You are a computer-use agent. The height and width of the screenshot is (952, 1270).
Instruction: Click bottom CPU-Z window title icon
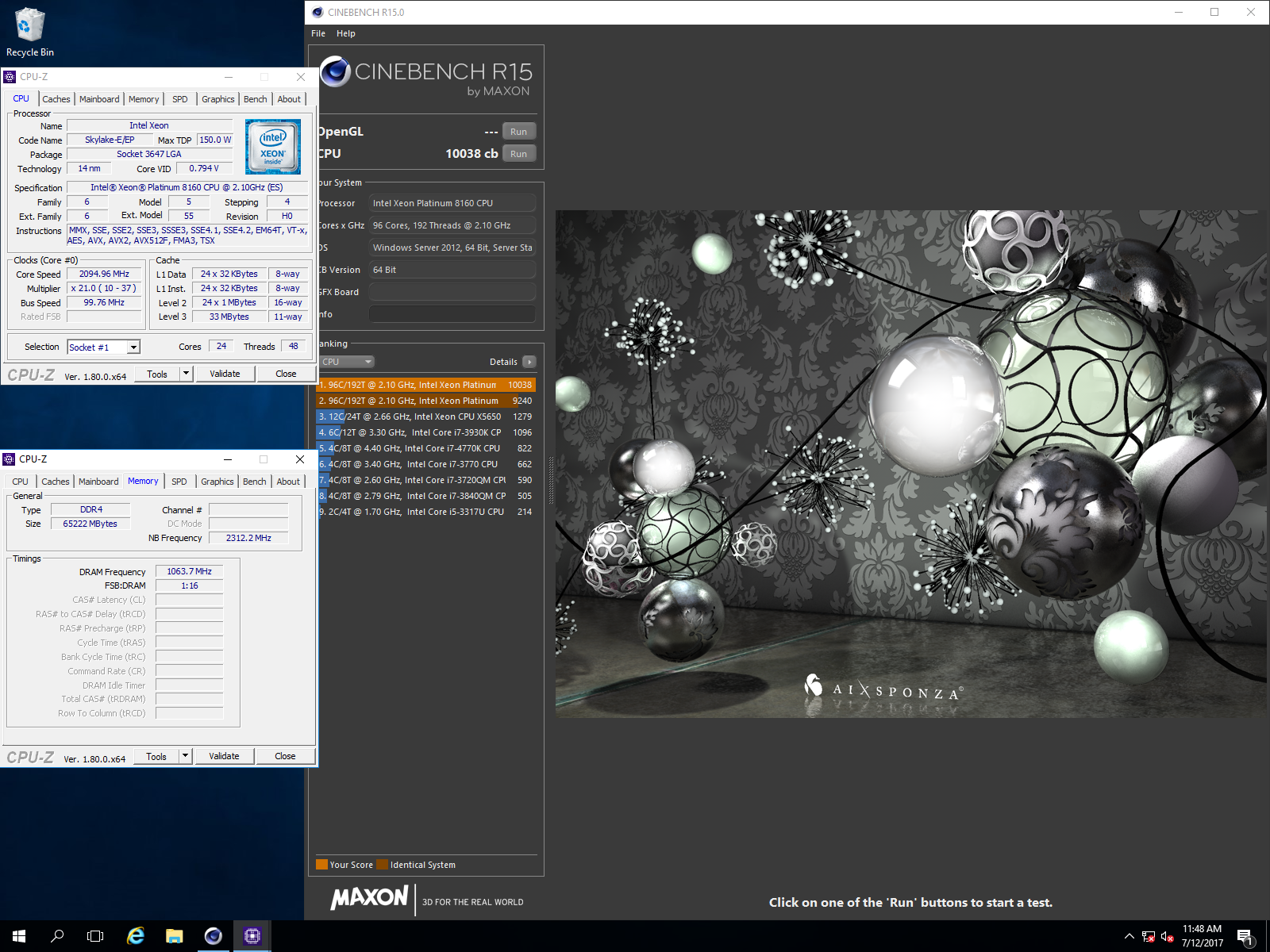coord(10,459)
